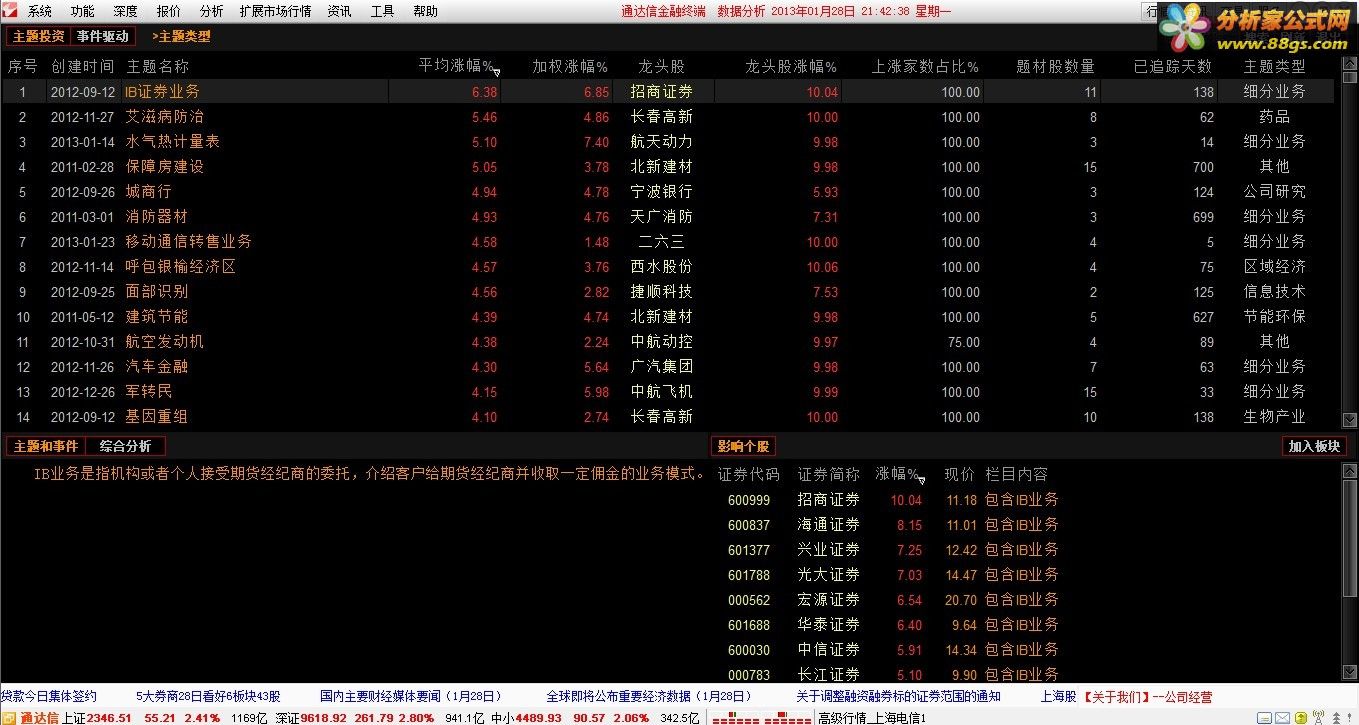Open news link 全球即将公布重要经济数据
1359x725 pixels.
coord(648,696)
